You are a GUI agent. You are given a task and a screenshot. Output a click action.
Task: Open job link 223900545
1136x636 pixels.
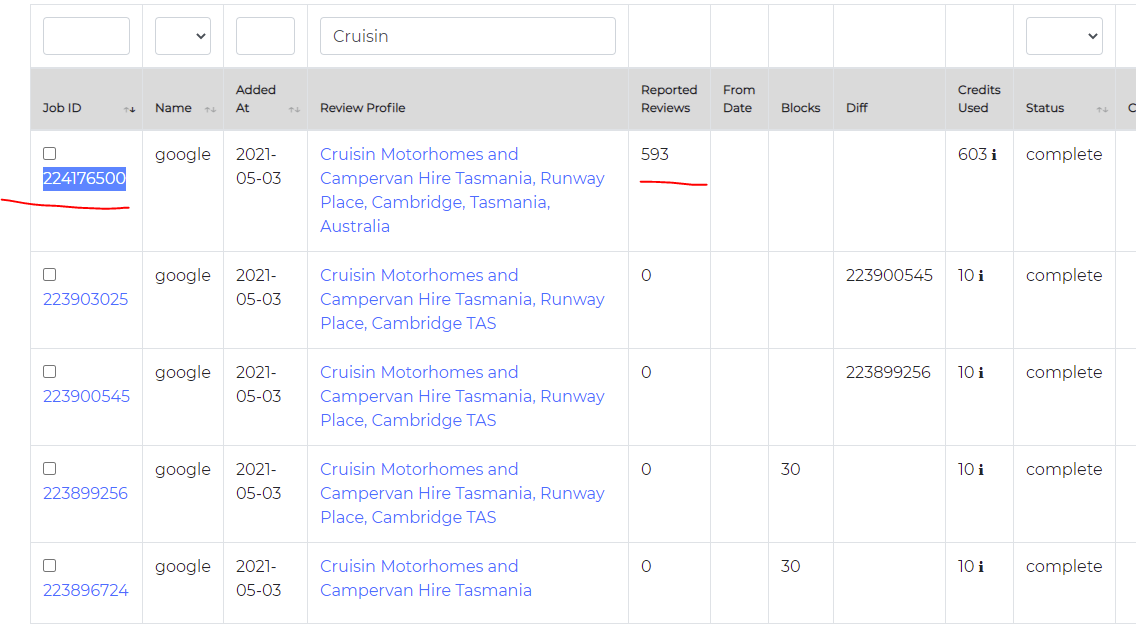coord(86,396)
